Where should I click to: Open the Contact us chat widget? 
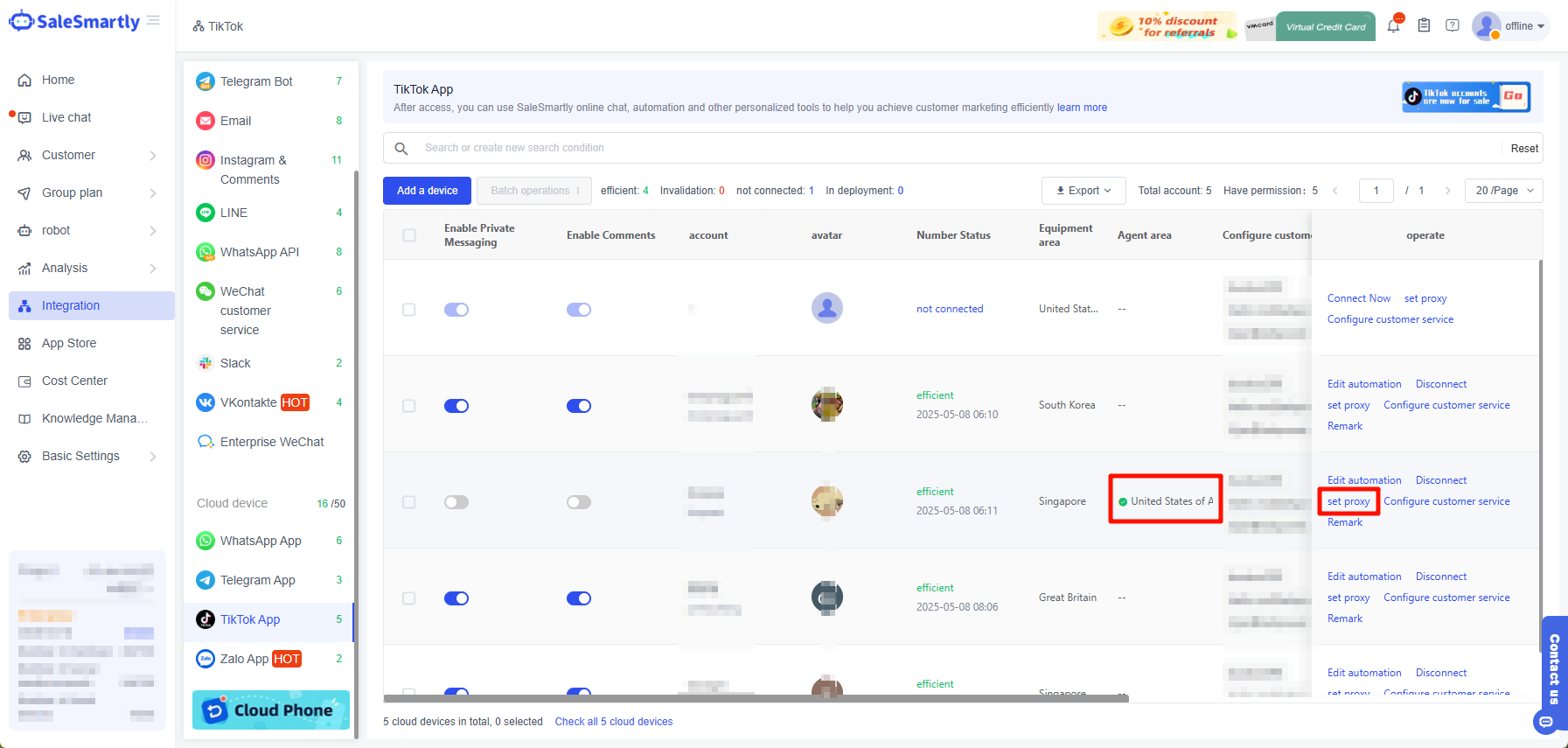(x=1554, y=674)
